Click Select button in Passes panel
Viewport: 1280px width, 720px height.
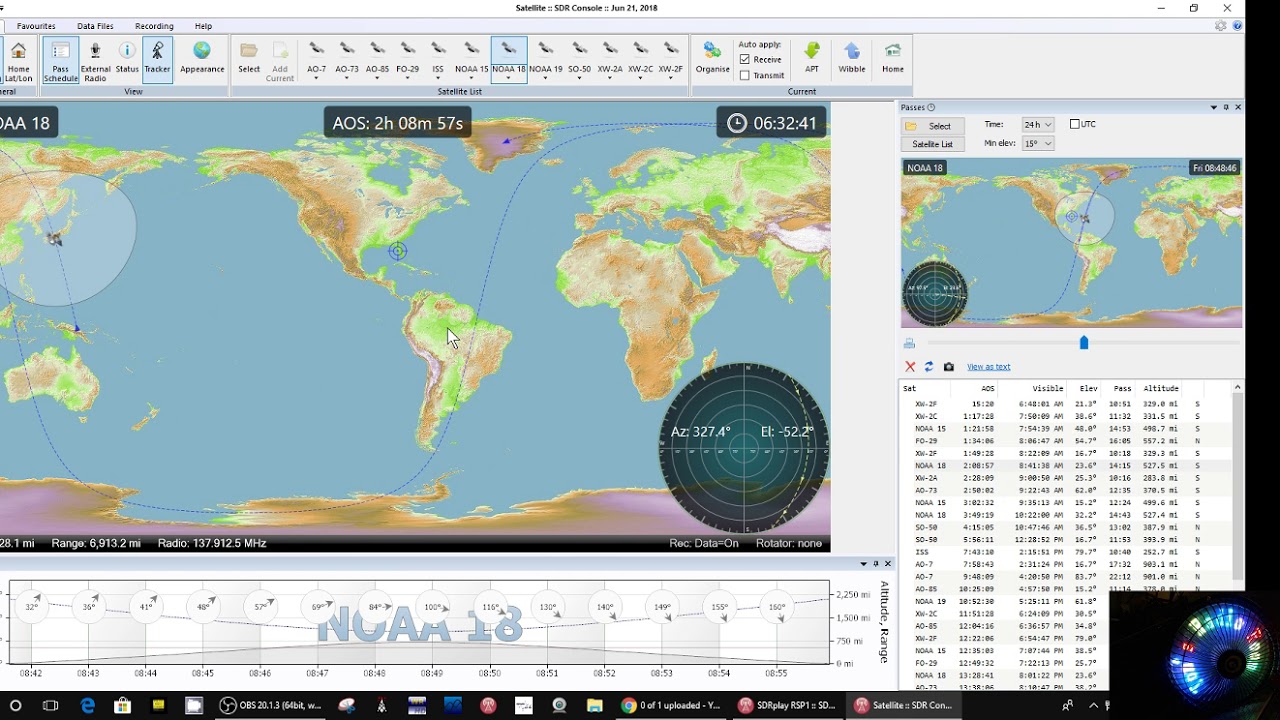click(x=933, y=126)
